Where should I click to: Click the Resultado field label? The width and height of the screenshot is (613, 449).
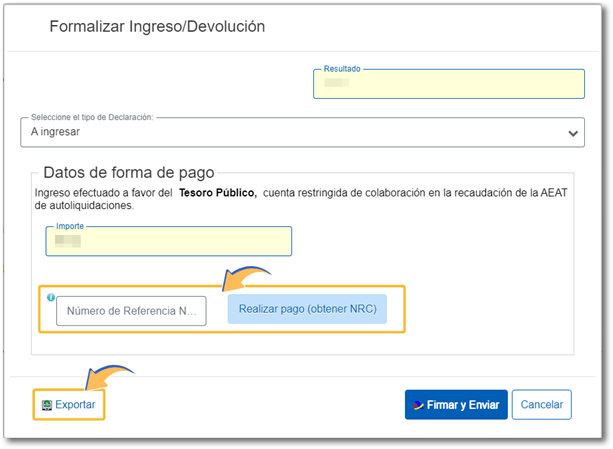pyautogui.click(x=342, y=69)
